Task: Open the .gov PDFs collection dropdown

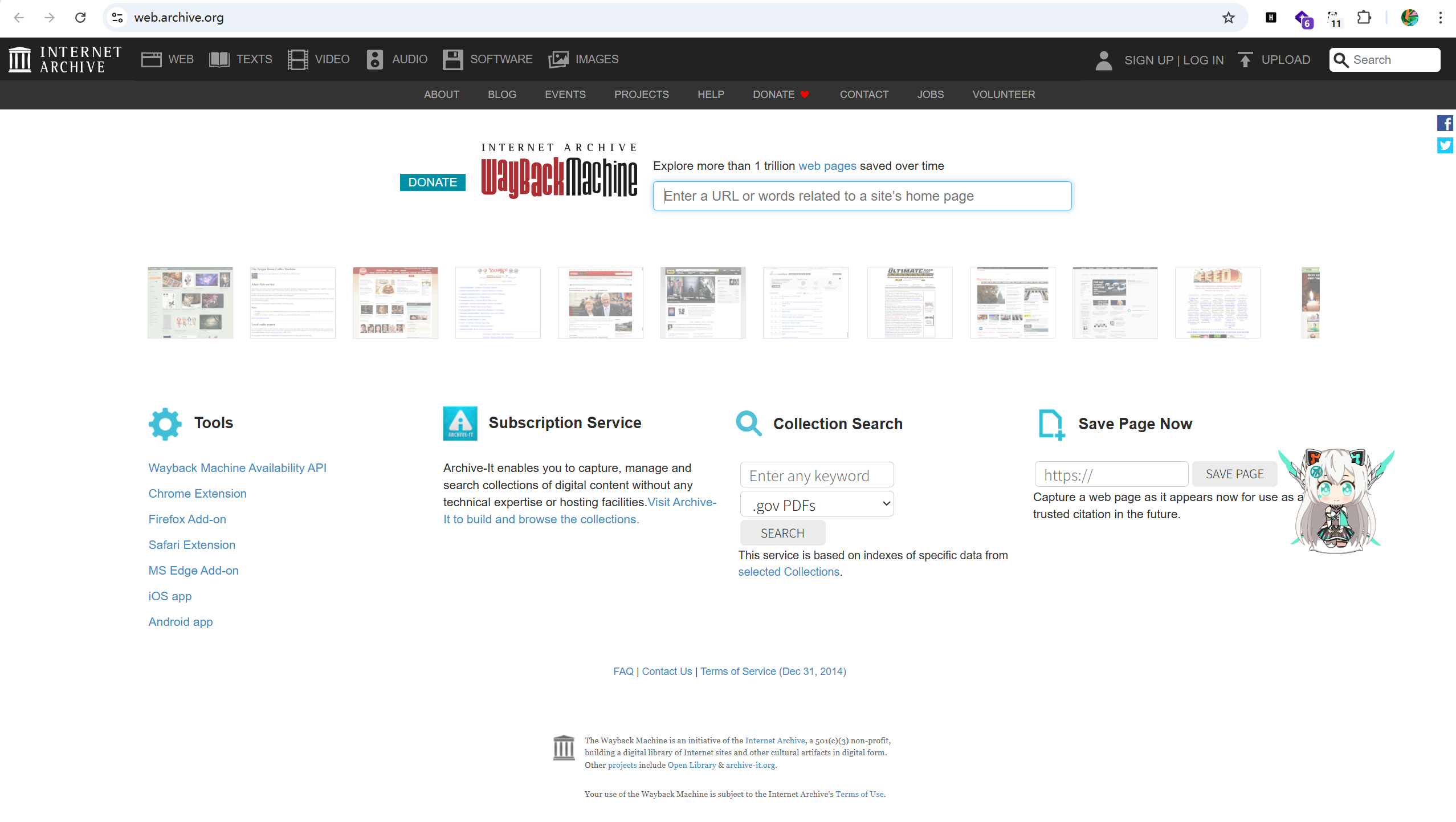Action: 817,504
